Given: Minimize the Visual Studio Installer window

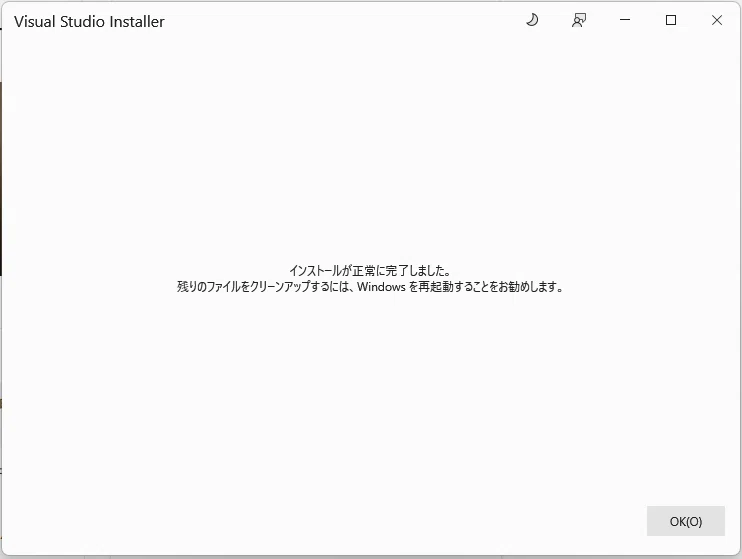Looking at the screenshot, I should [x=625, y=20].
